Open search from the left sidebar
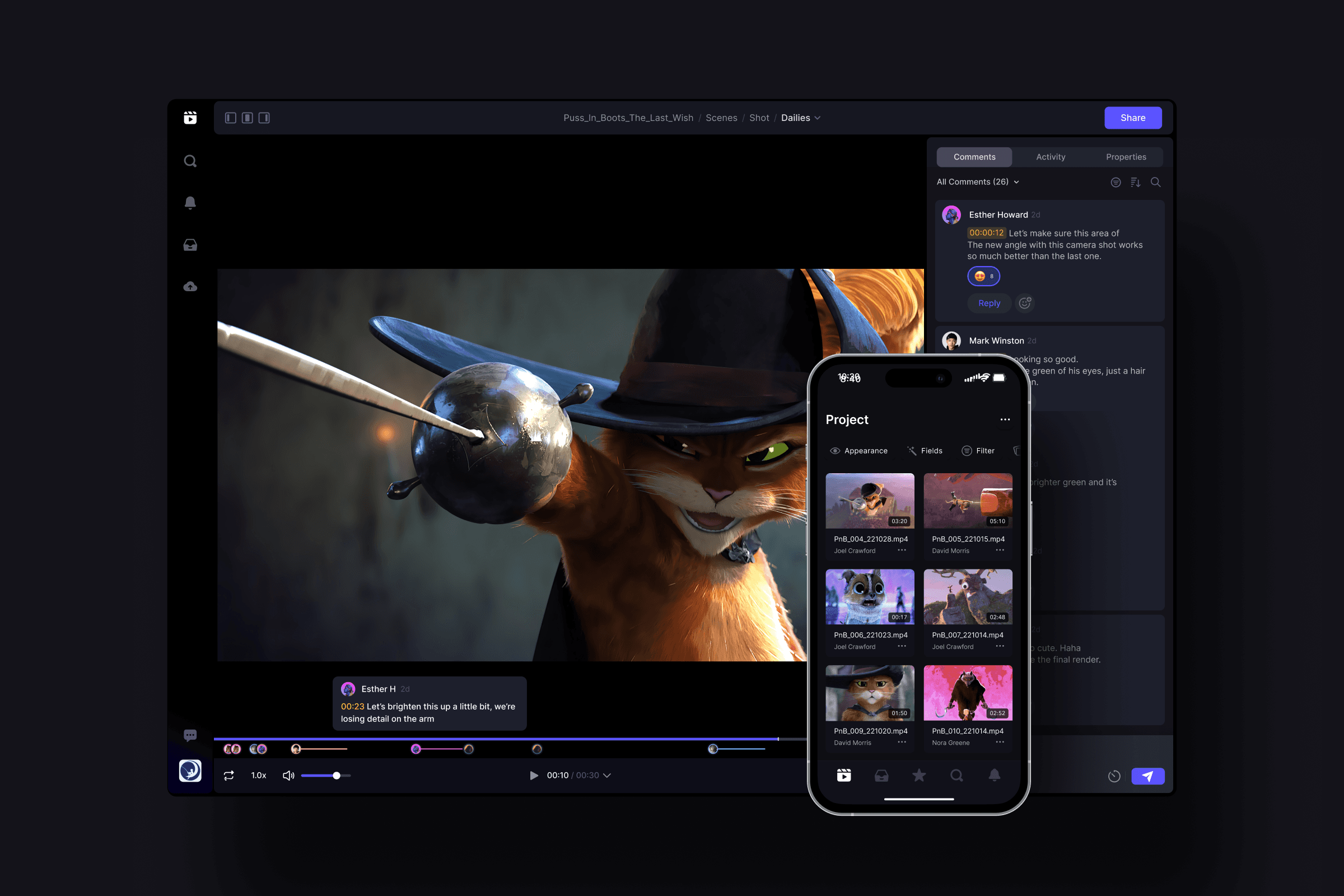 190,161
